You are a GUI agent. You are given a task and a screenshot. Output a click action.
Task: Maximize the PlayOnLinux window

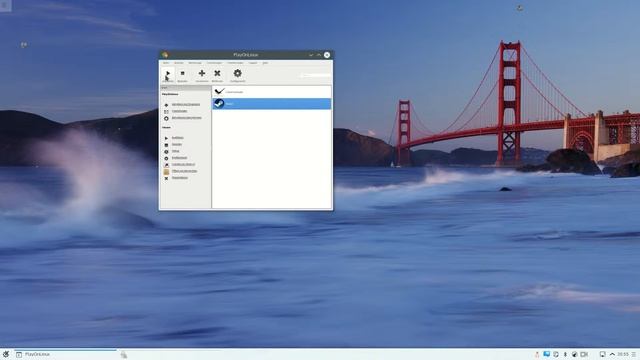click(x=319, y=55)
